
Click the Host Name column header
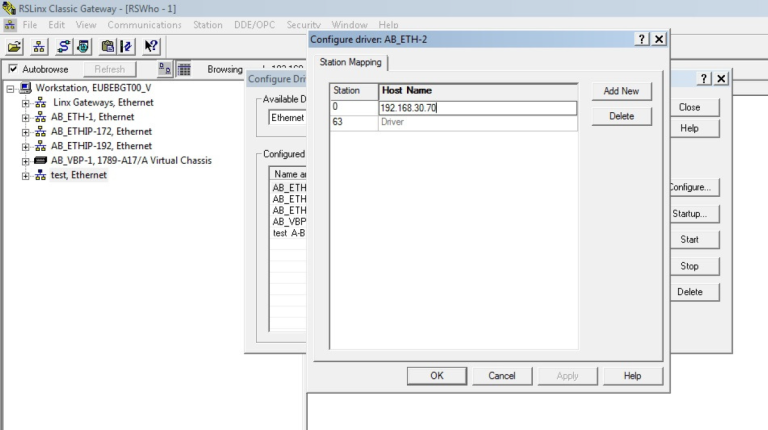click(478, 91)
